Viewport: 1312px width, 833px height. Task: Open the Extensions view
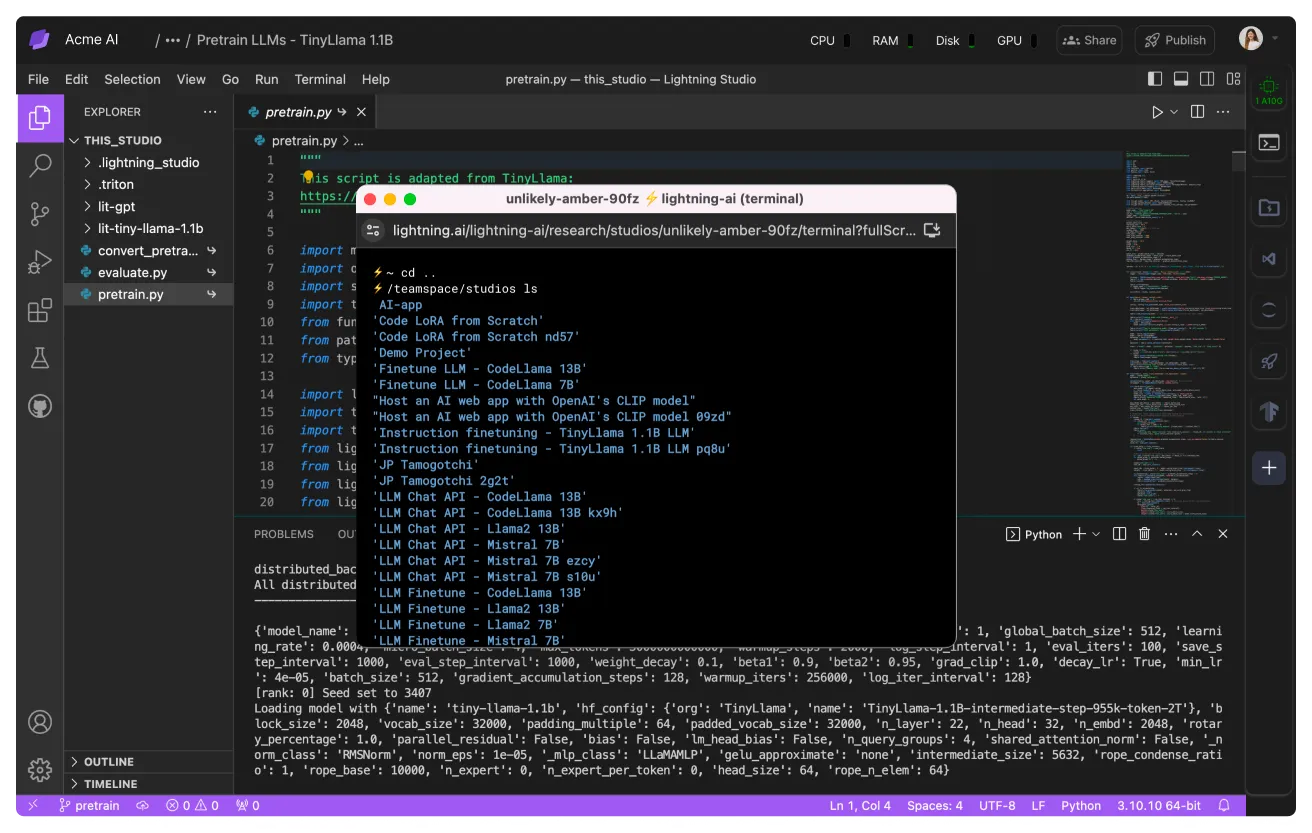(x=40, y=310)
